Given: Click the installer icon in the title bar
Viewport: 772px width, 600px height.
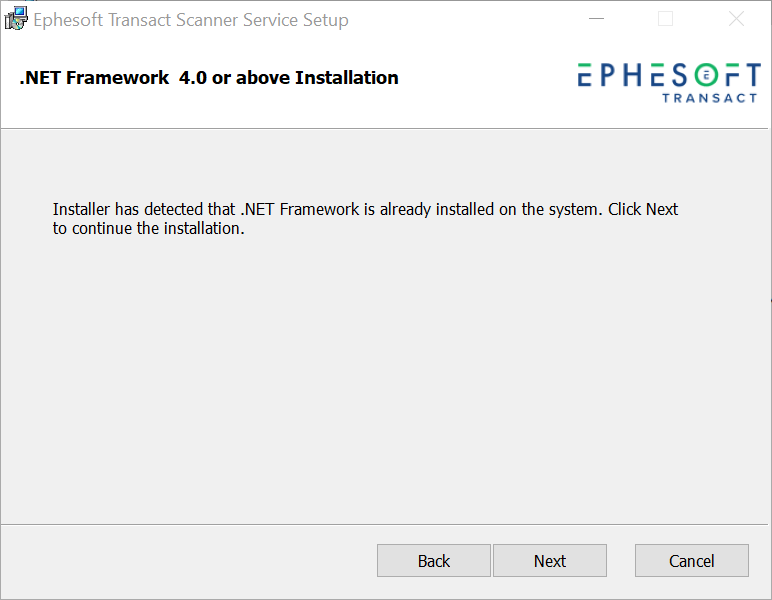Looking at the screenshot, I should point(16,19).
